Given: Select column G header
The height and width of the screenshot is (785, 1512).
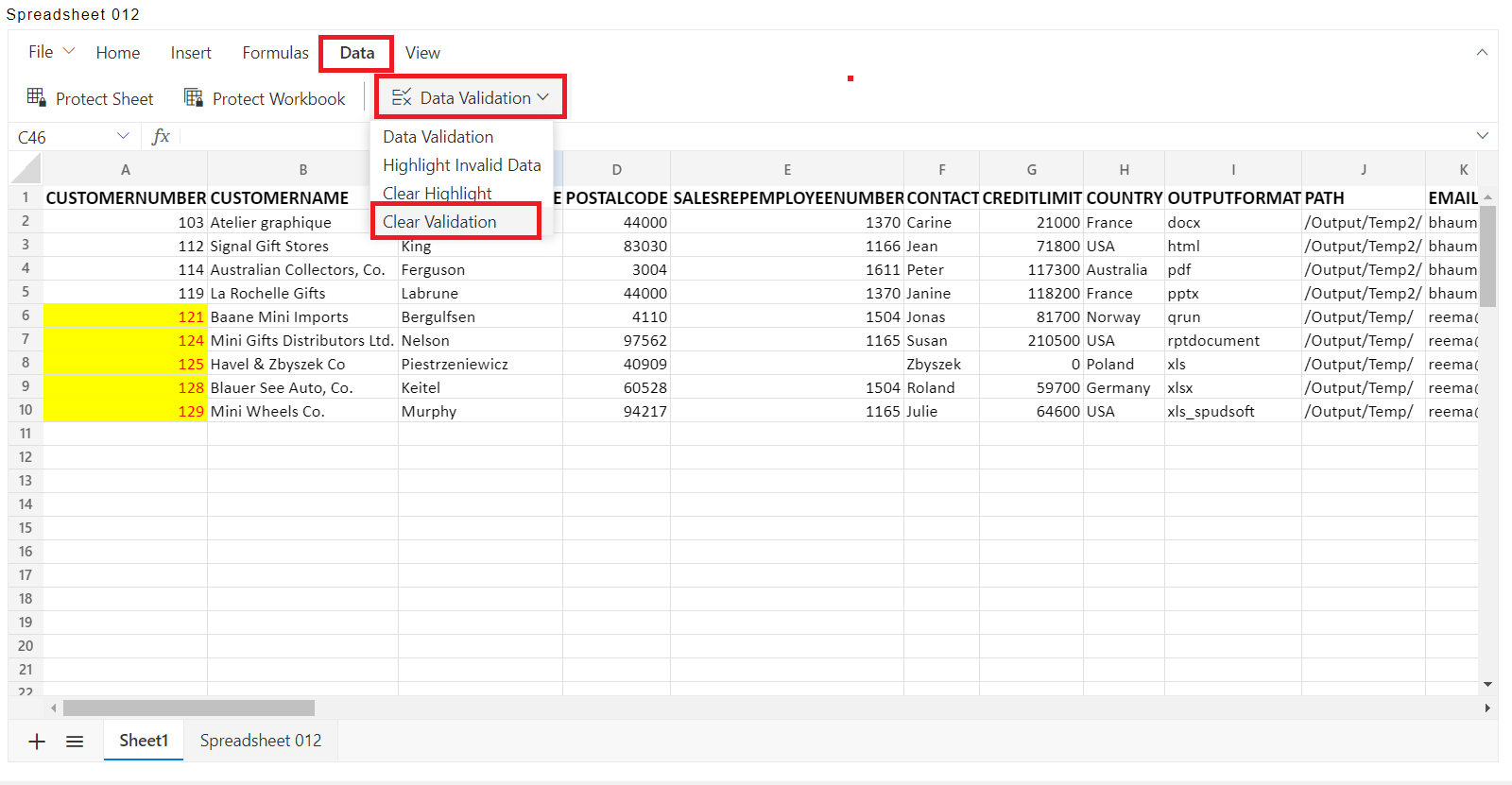Looking at the screenshot, I should click(x=1031, y=170).
